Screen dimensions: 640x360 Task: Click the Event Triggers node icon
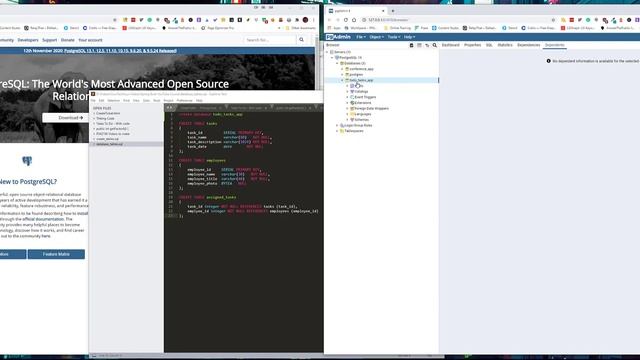pos(352,97)
